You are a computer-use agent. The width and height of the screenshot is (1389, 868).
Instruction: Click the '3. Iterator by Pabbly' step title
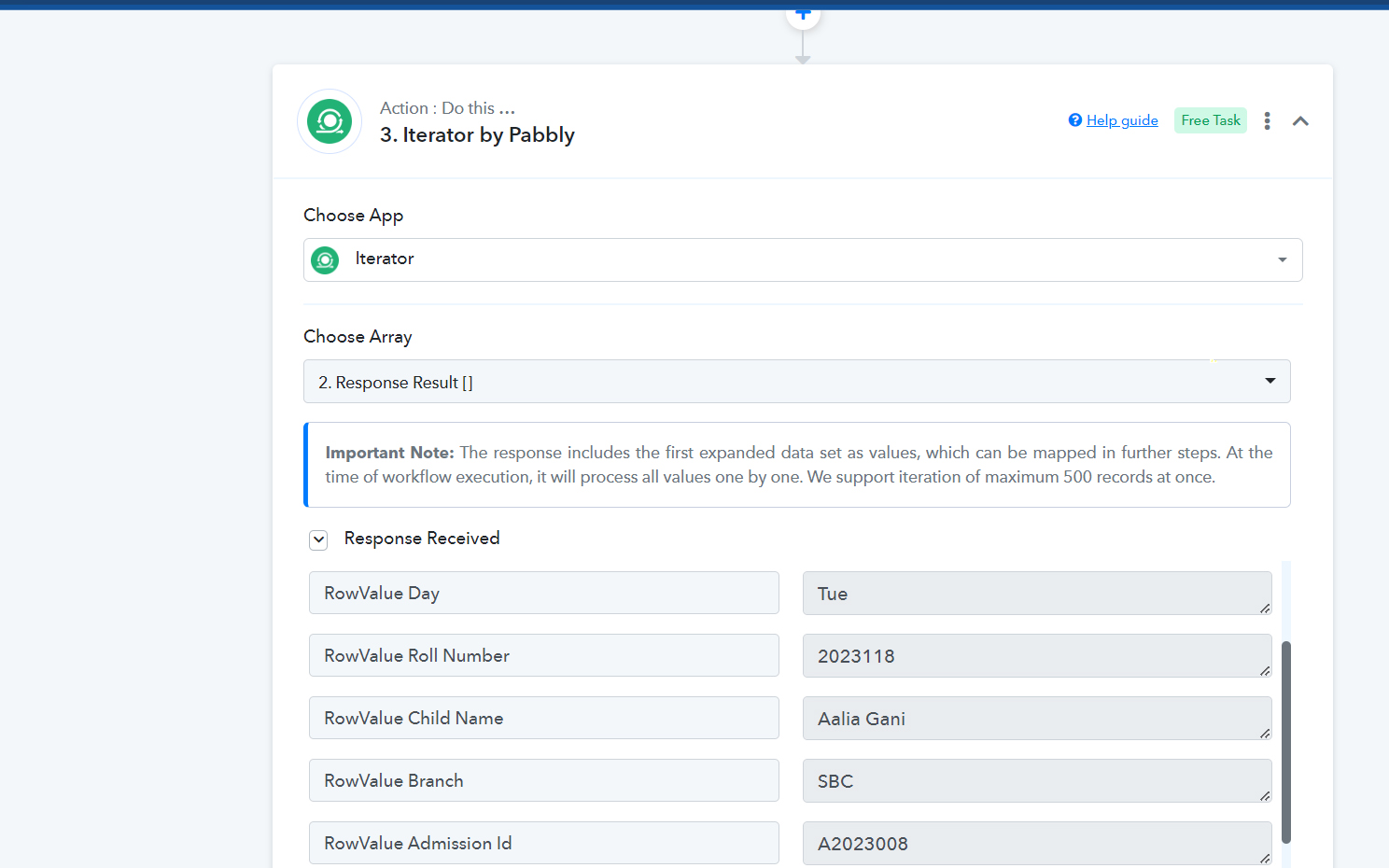(477, 135)
